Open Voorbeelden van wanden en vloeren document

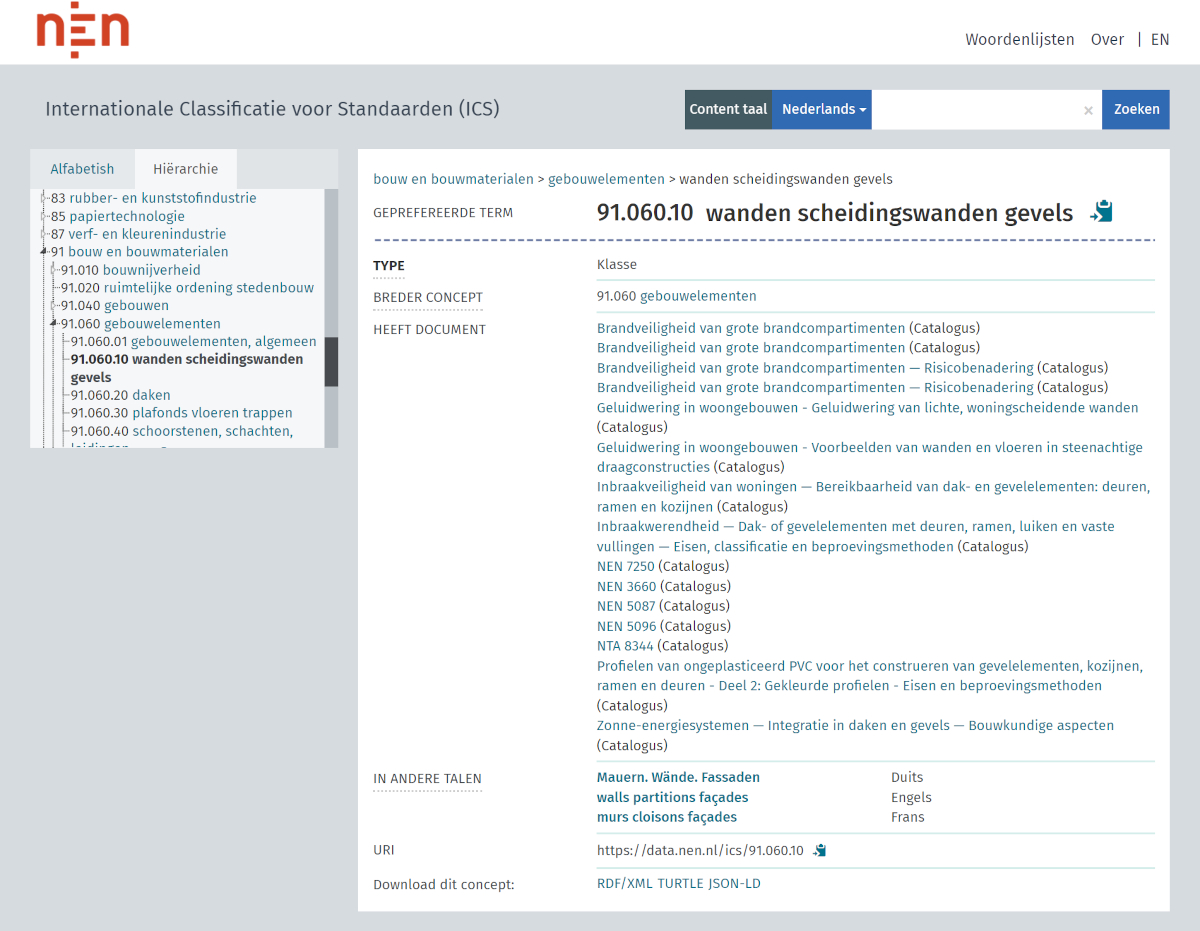pyautogui.click(x=870, y=457)
